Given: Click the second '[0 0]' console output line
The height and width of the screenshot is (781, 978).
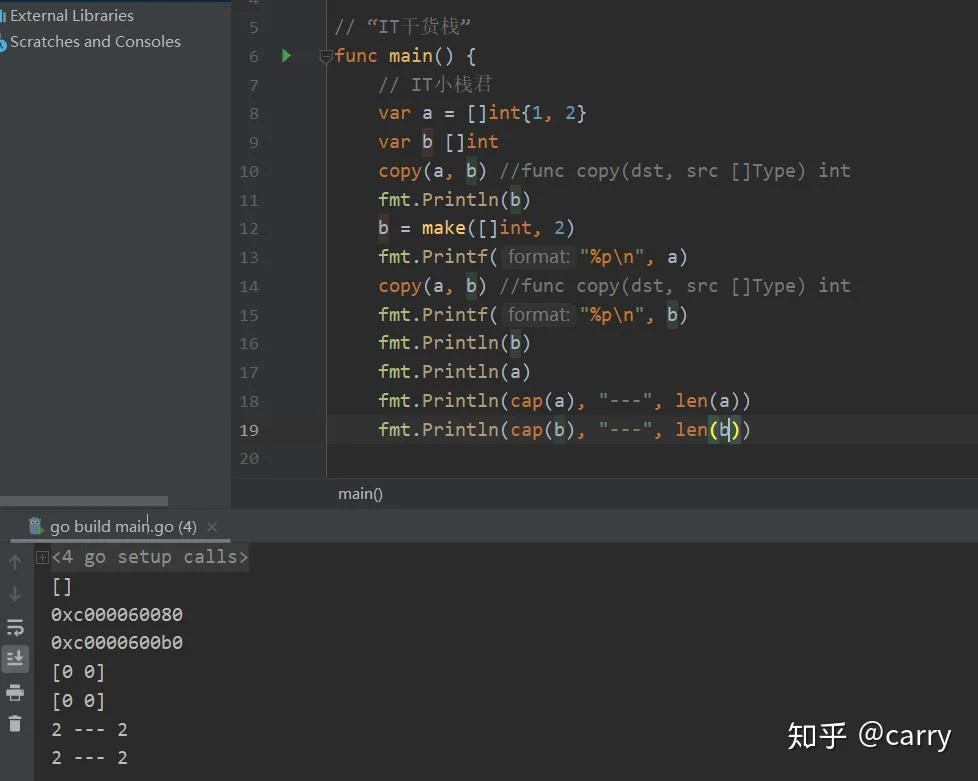Looking at the screenshot, I should (79, 701).
